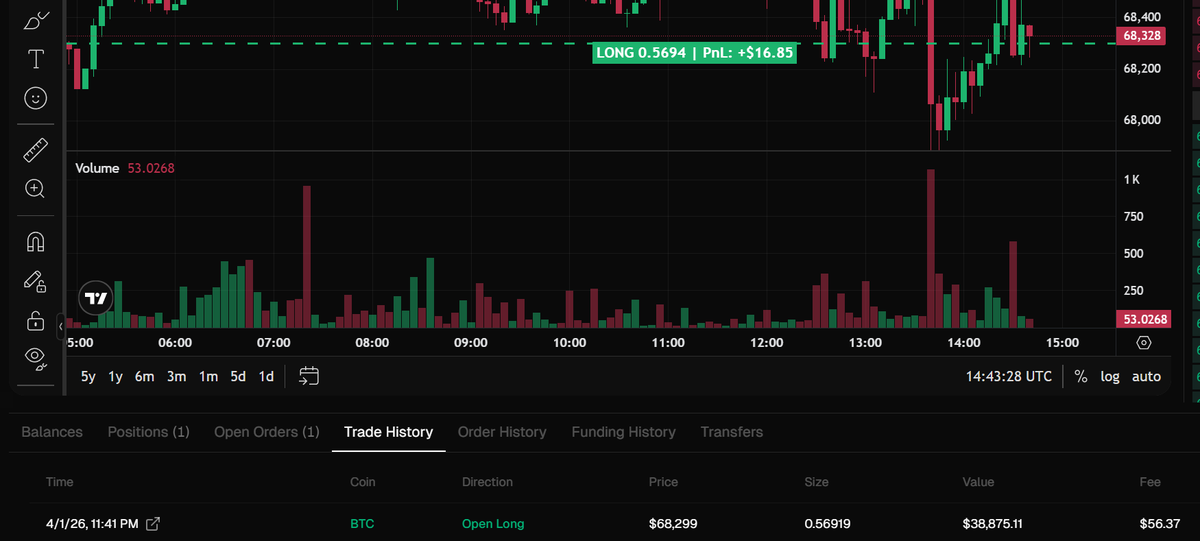Switch to Order History tab
Viewport: 1200px width, 541px height.
click(502, 432)
